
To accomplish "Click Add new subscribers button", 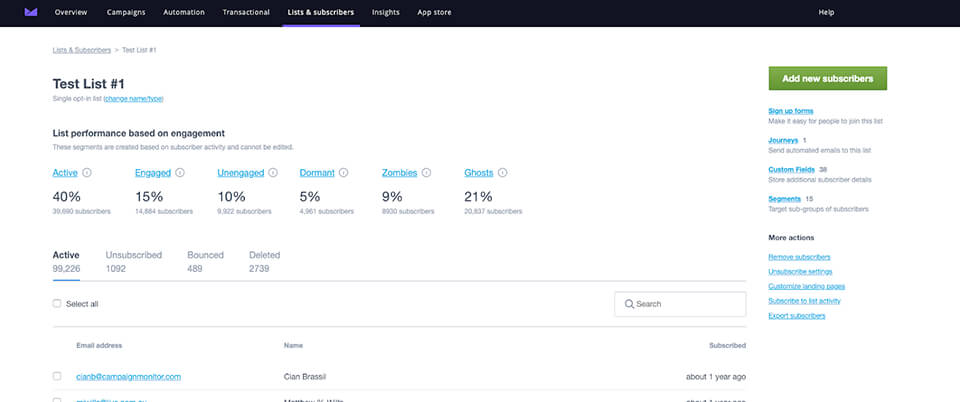I will click(x=827, y=78).
